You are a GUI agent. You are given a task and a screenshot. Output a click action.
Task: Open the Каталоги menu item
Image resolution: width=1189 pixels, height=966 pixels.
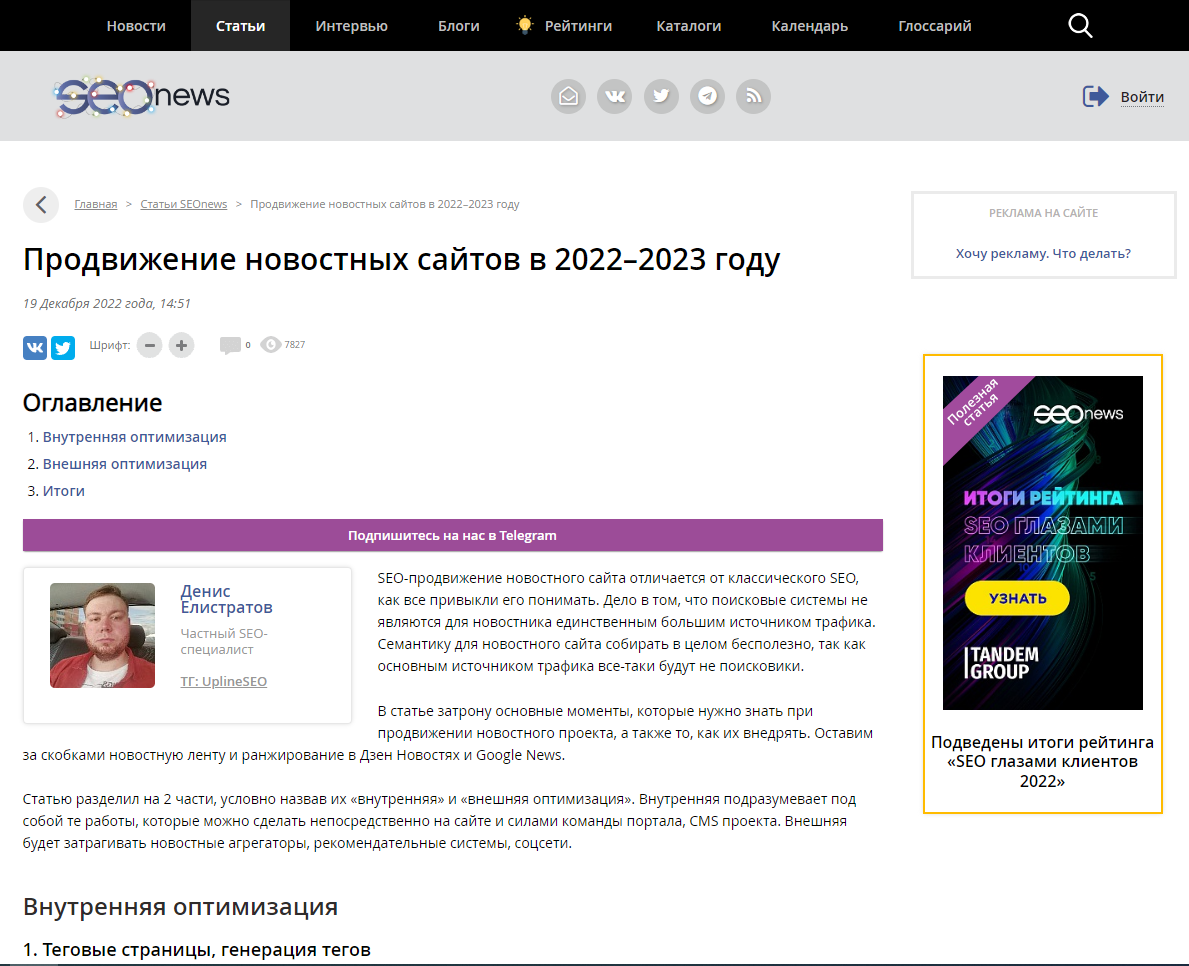click(689, 26)
